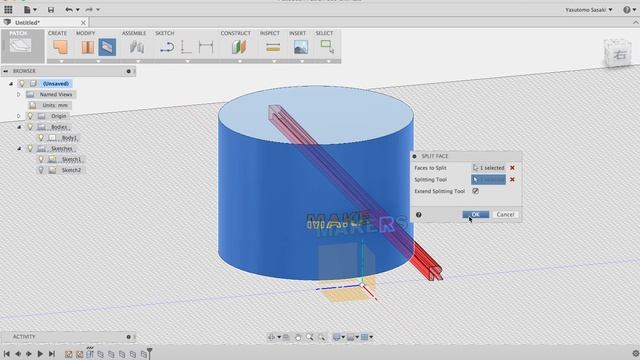Click Faces to Split 1 selected field
This screenshot has width=640, height=360.
tap(489, 168)
